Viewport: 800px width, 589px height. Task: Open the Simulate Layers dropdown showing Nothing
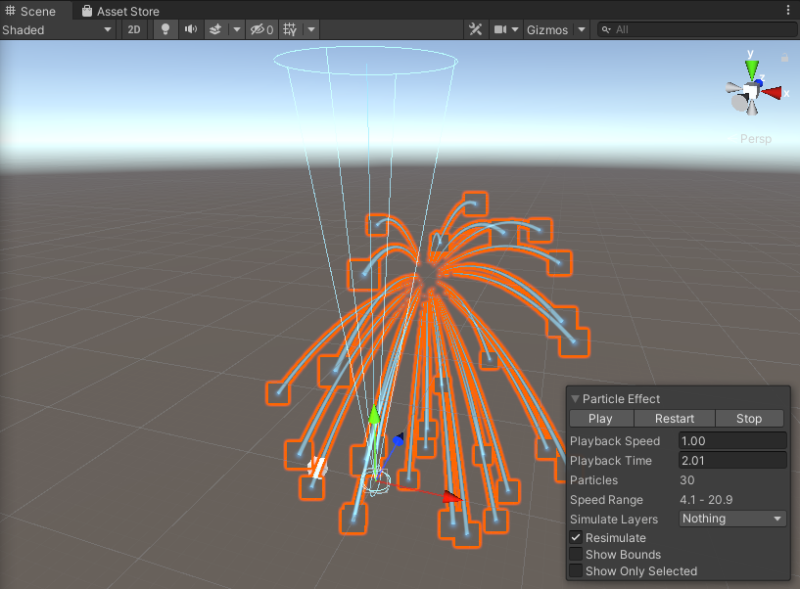732,519
